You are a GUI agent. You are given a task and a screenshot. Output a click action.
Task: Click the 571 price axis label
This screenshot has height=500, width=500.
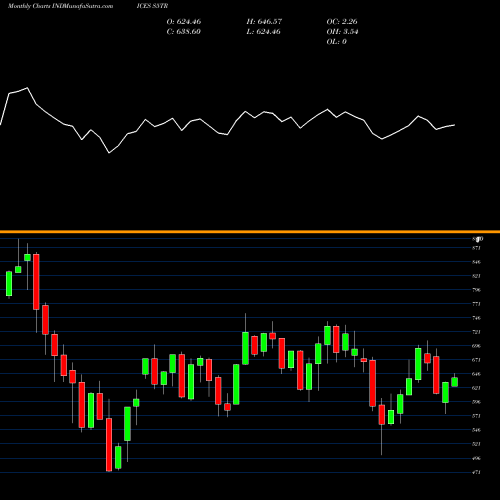pyautogui.click(x=476, y=416)
